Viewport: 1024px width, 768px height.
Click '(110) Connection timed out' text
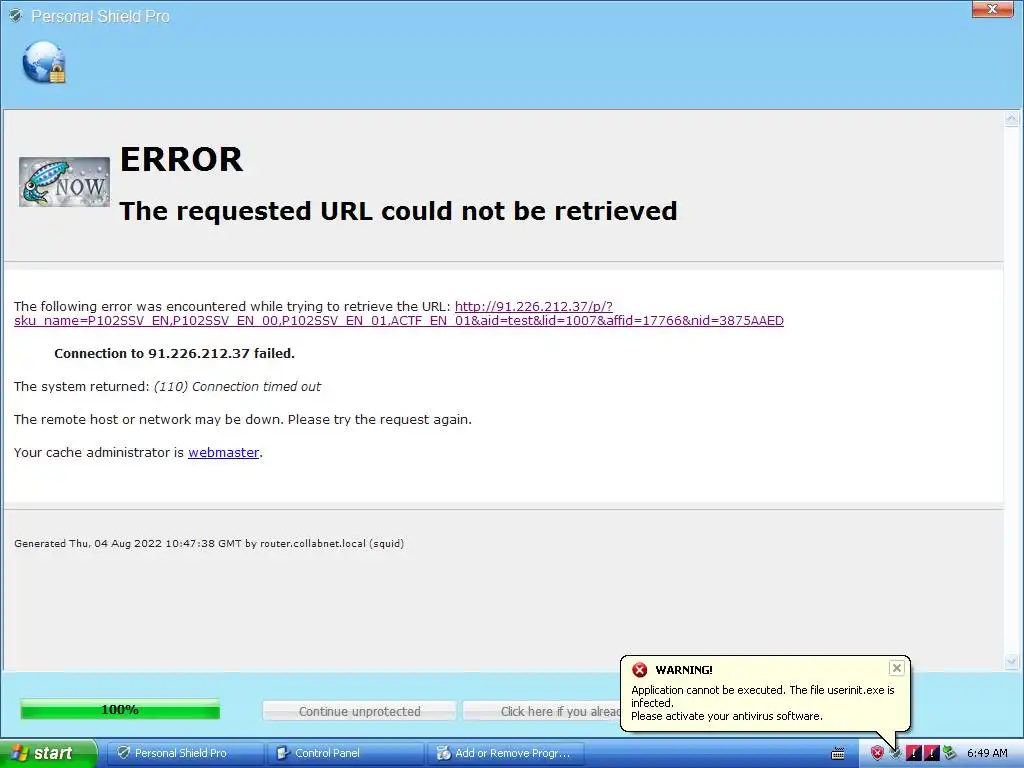click(x=237, y=387)
